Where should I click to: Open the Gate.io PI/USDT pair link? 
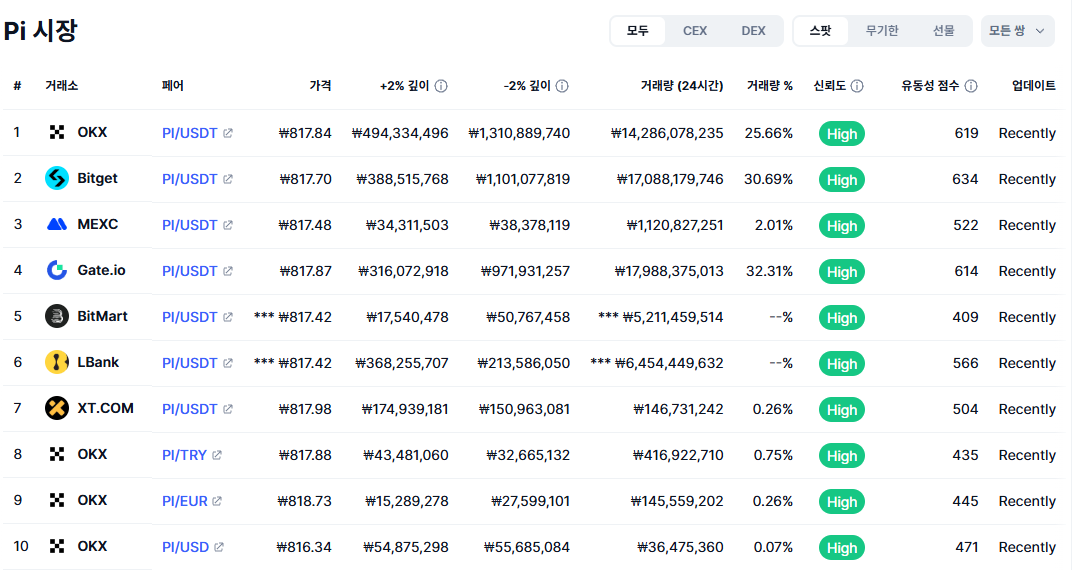coord(189,271)
